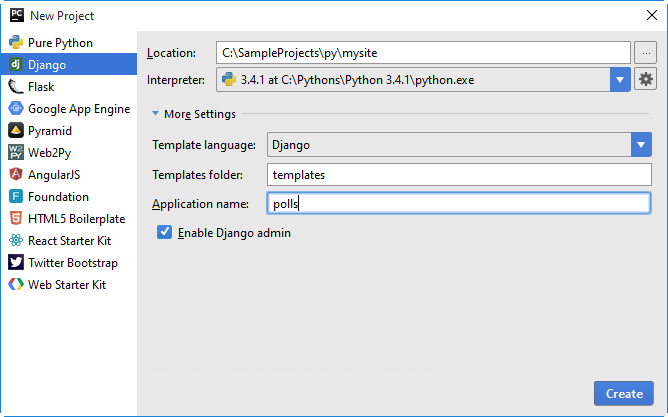The height and width of the screenshot is (417, 668).
Task: Click the Web Starter Kit brackets icon
Action: [16, 284]
